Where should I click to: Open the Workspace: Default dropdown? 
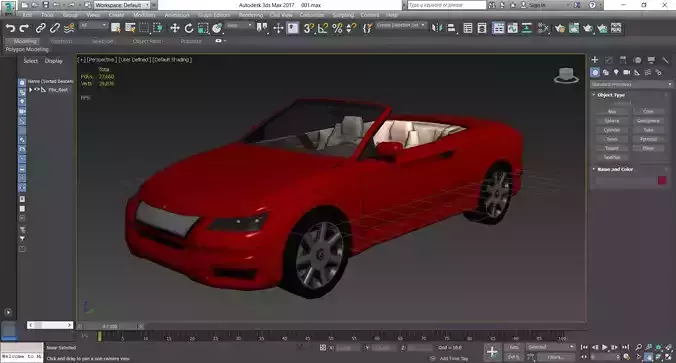122,5
